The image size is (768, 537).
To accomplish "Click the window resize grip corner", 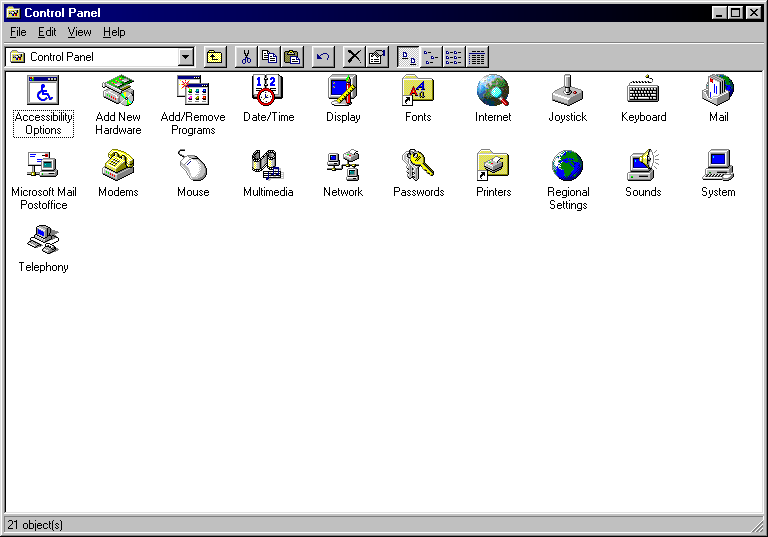I will (757, 525).
